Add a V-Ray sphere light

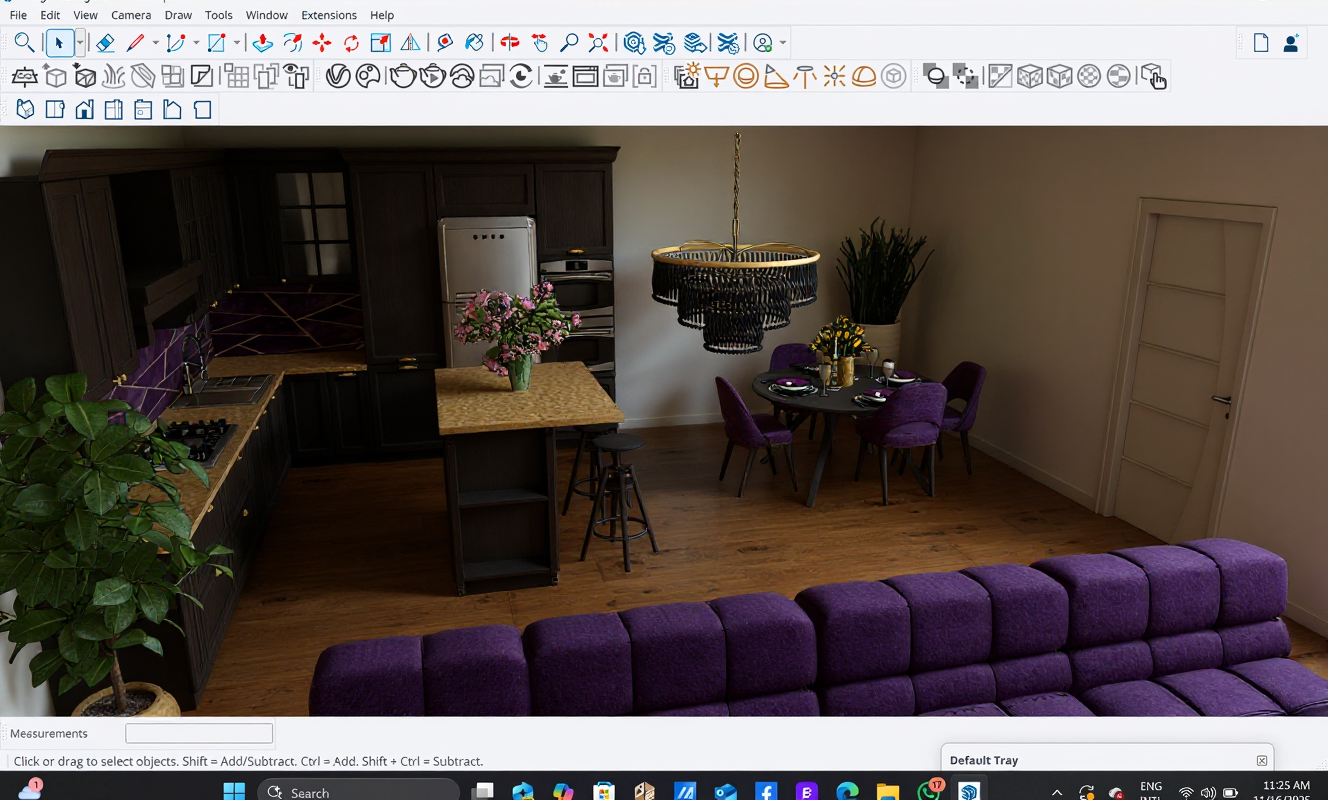click(x=746, y=77)
